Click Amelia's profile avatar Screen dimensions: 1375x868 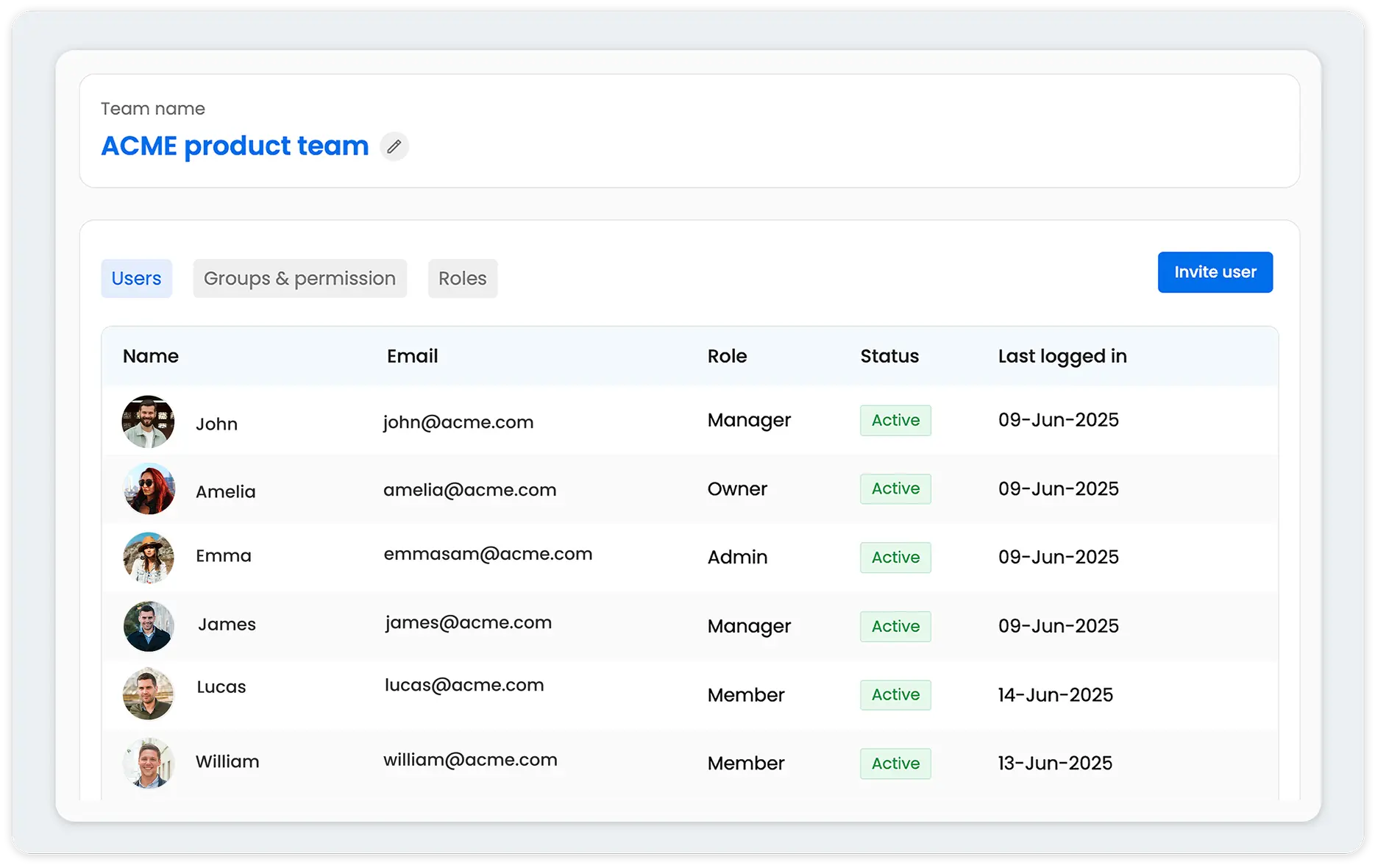pos(149,488)
